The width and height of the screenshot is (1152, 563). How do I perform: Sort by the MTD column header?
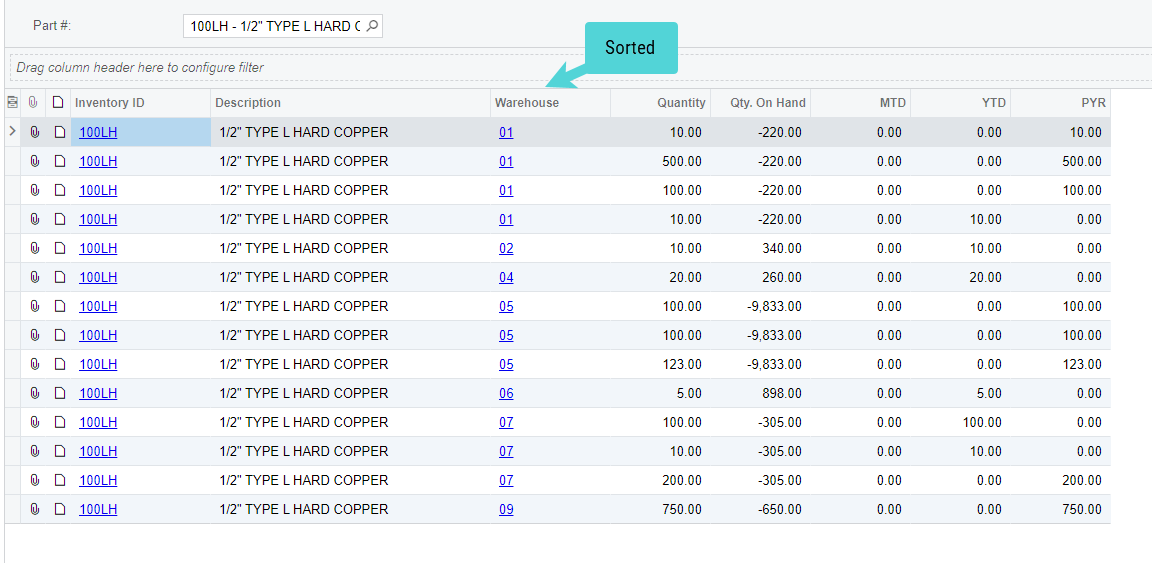[x=860, y=103]
